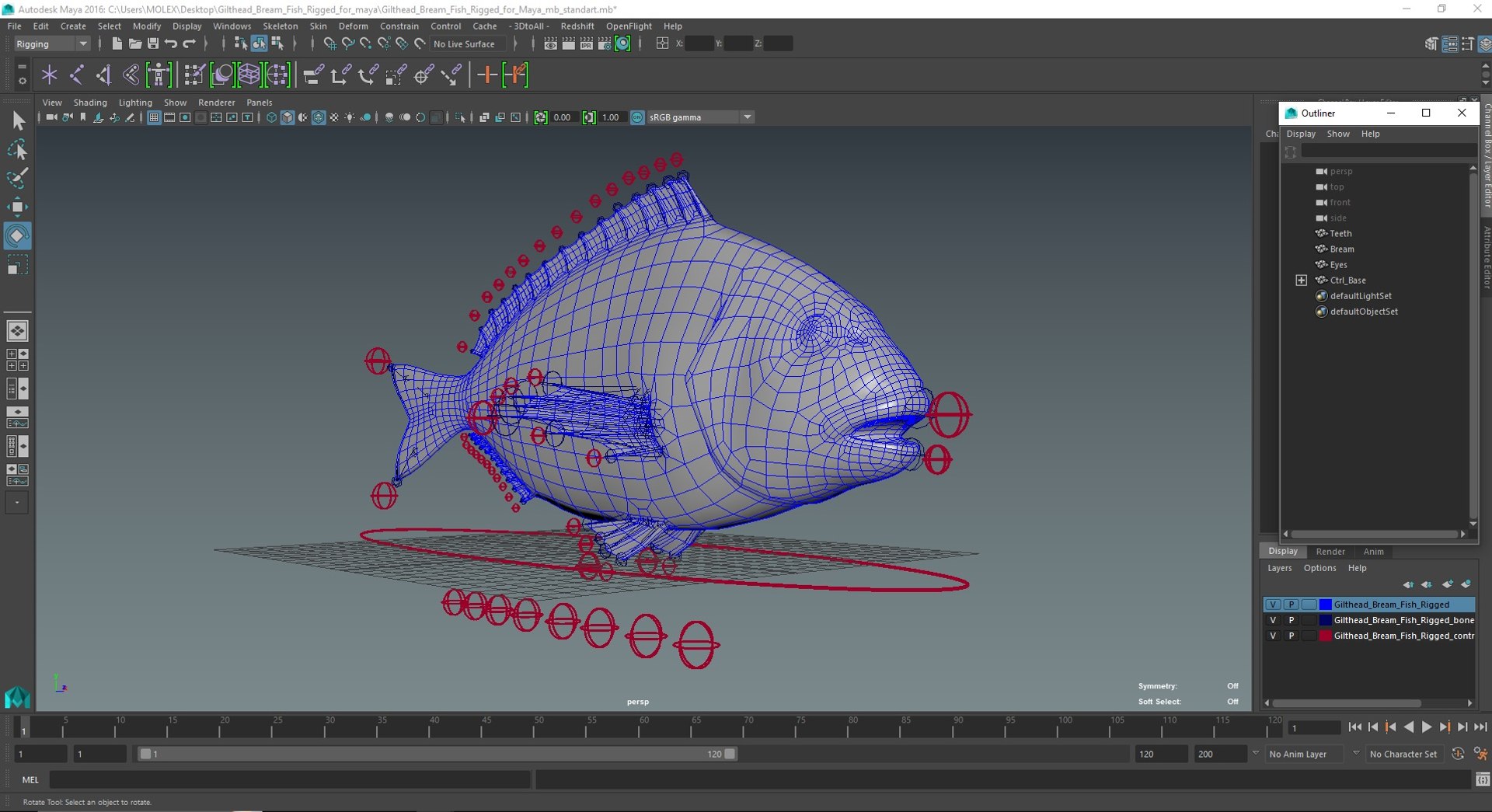Click the locator shelf icon
The height and width of the screenshot is (812, 1492).
pos(50,75)
